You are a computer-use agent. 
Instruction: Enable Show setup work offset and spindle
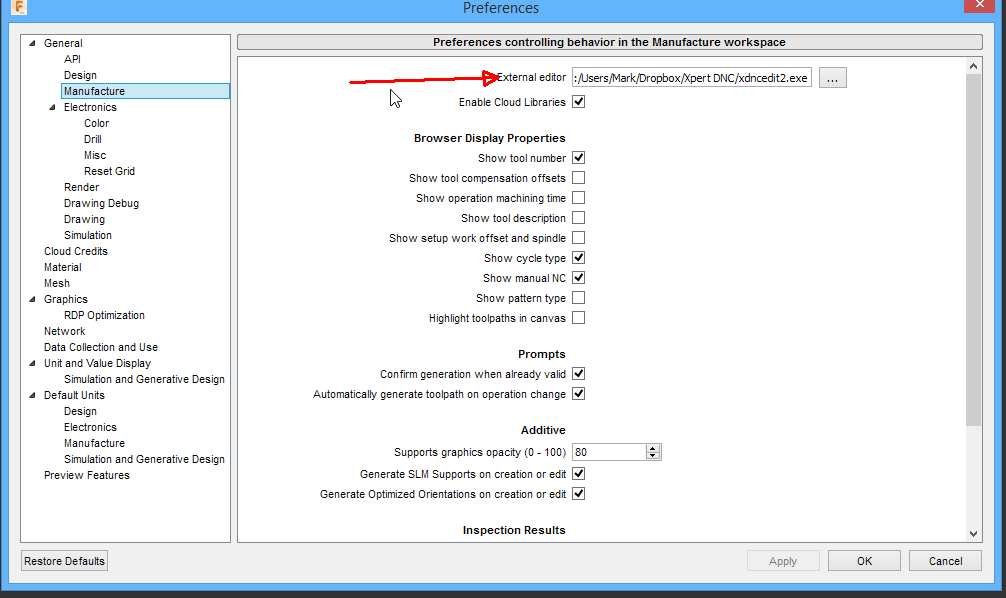click(579, 238)
